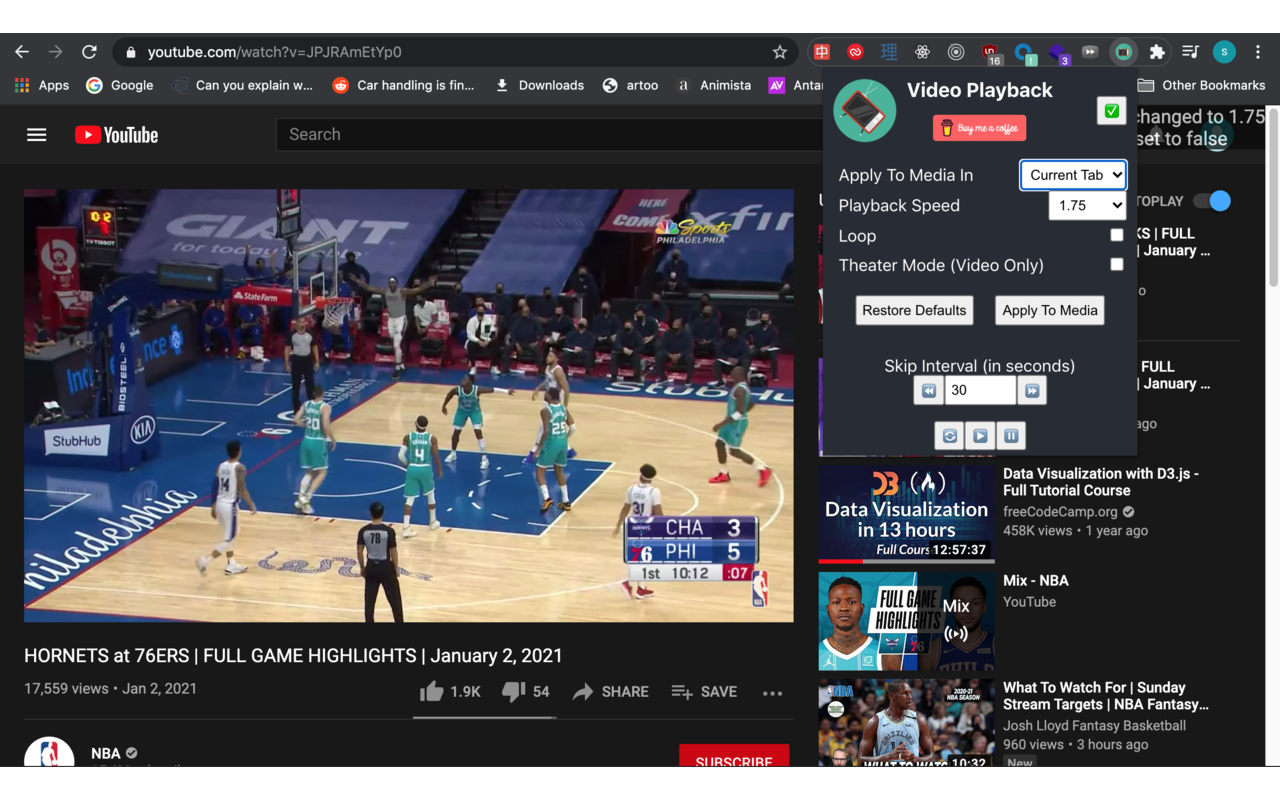Click the Extensions puzzle piece icon
The height and width of the screenshot is (800, 1280).
[1155, 51]
